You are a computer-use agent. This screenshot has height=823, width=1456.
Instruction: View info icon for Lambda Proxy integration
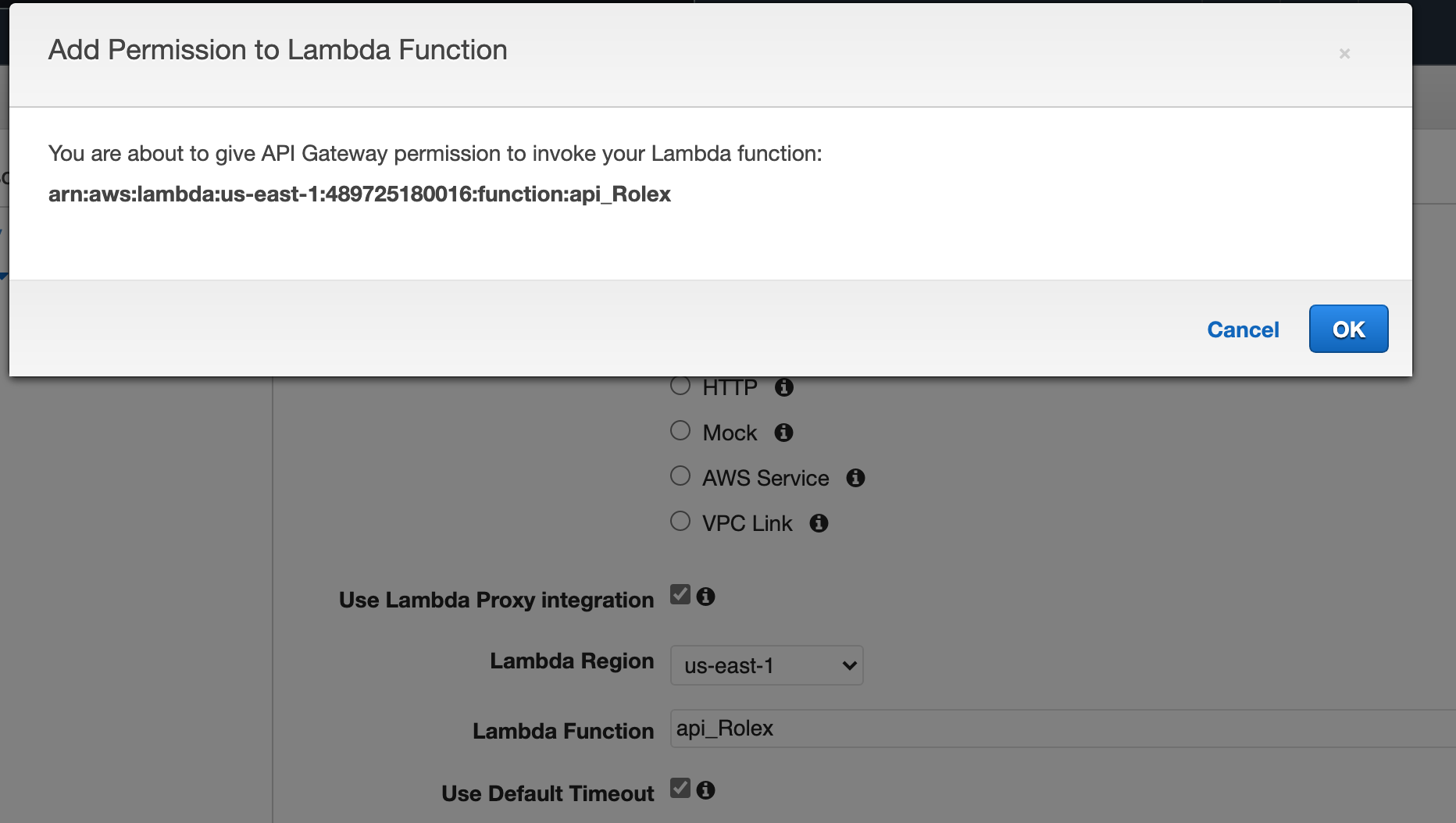706,597
